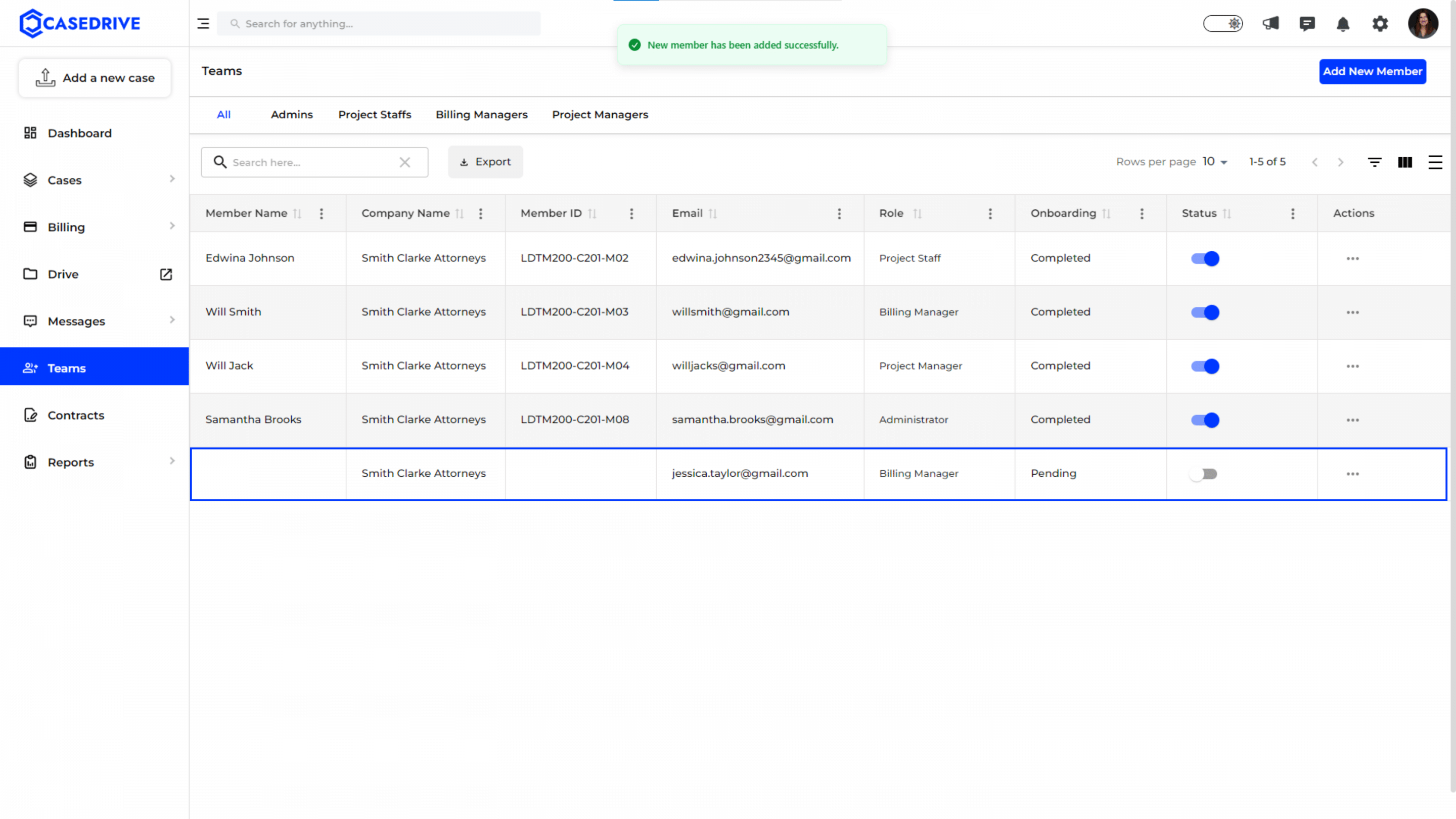The height and width of the screenshot is (819, 1456).
Task: Click email edwina.johnson2345@gmail.com
Action: [x=761, y=258]
